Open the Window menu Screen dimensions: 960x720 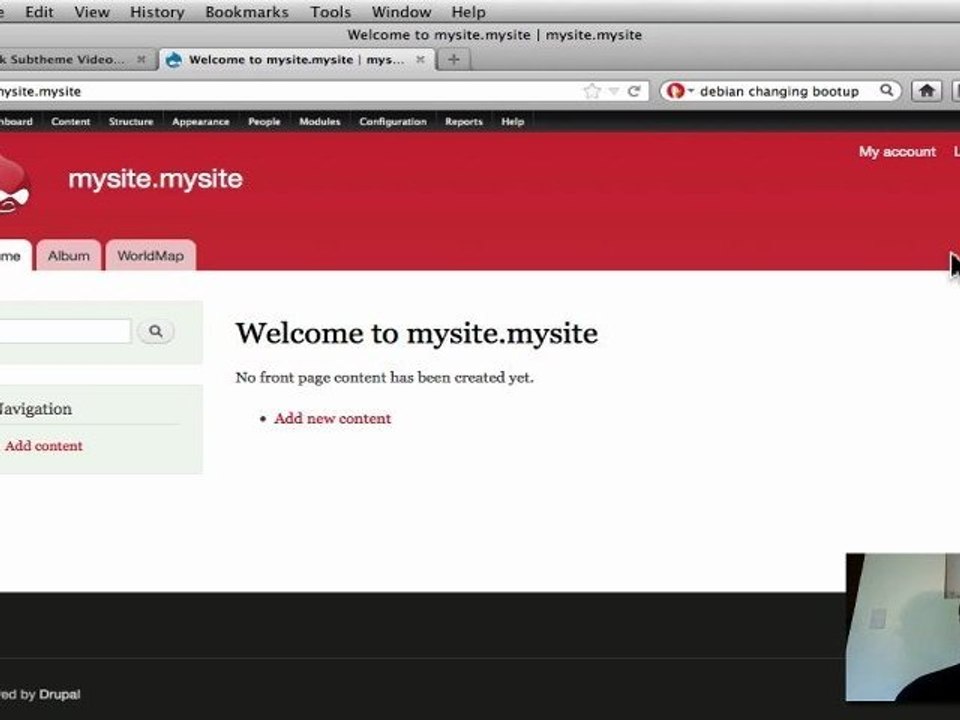click(402, 12)
